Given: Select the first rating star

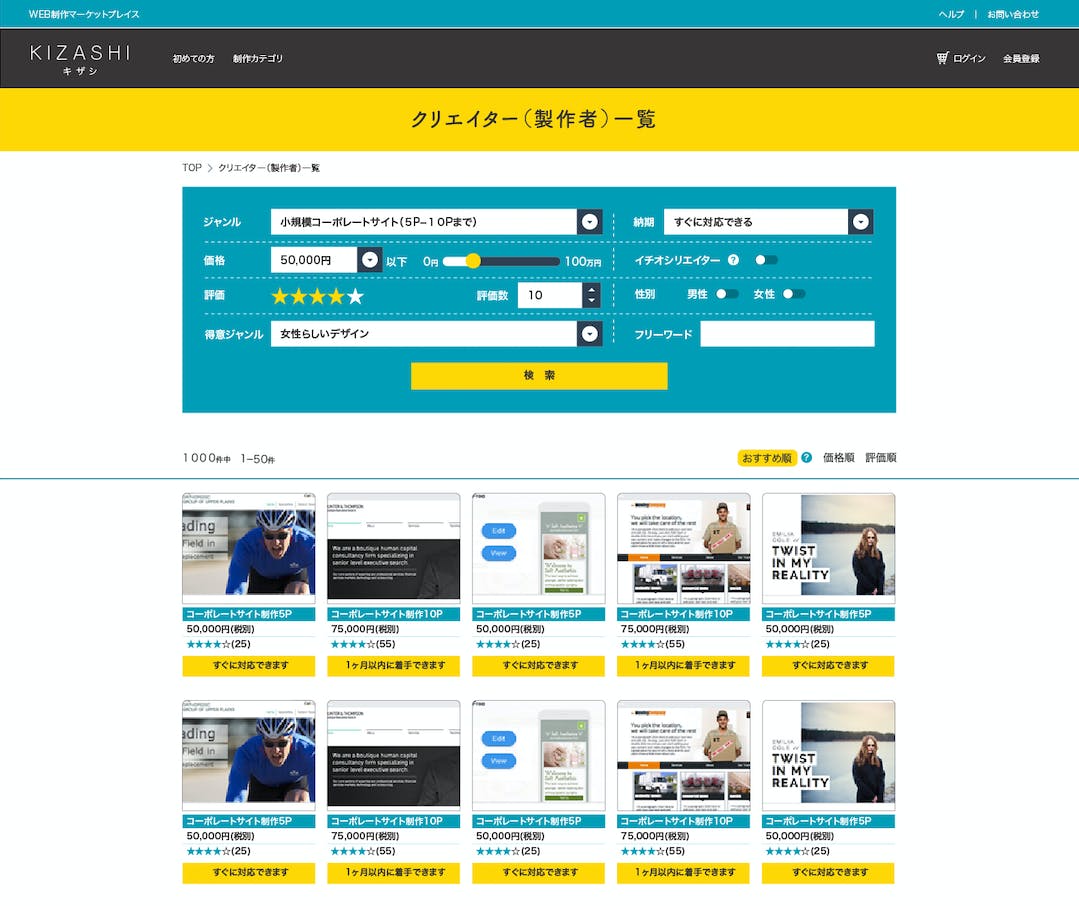Looking at the screenshot, I should tap(280, 296).
